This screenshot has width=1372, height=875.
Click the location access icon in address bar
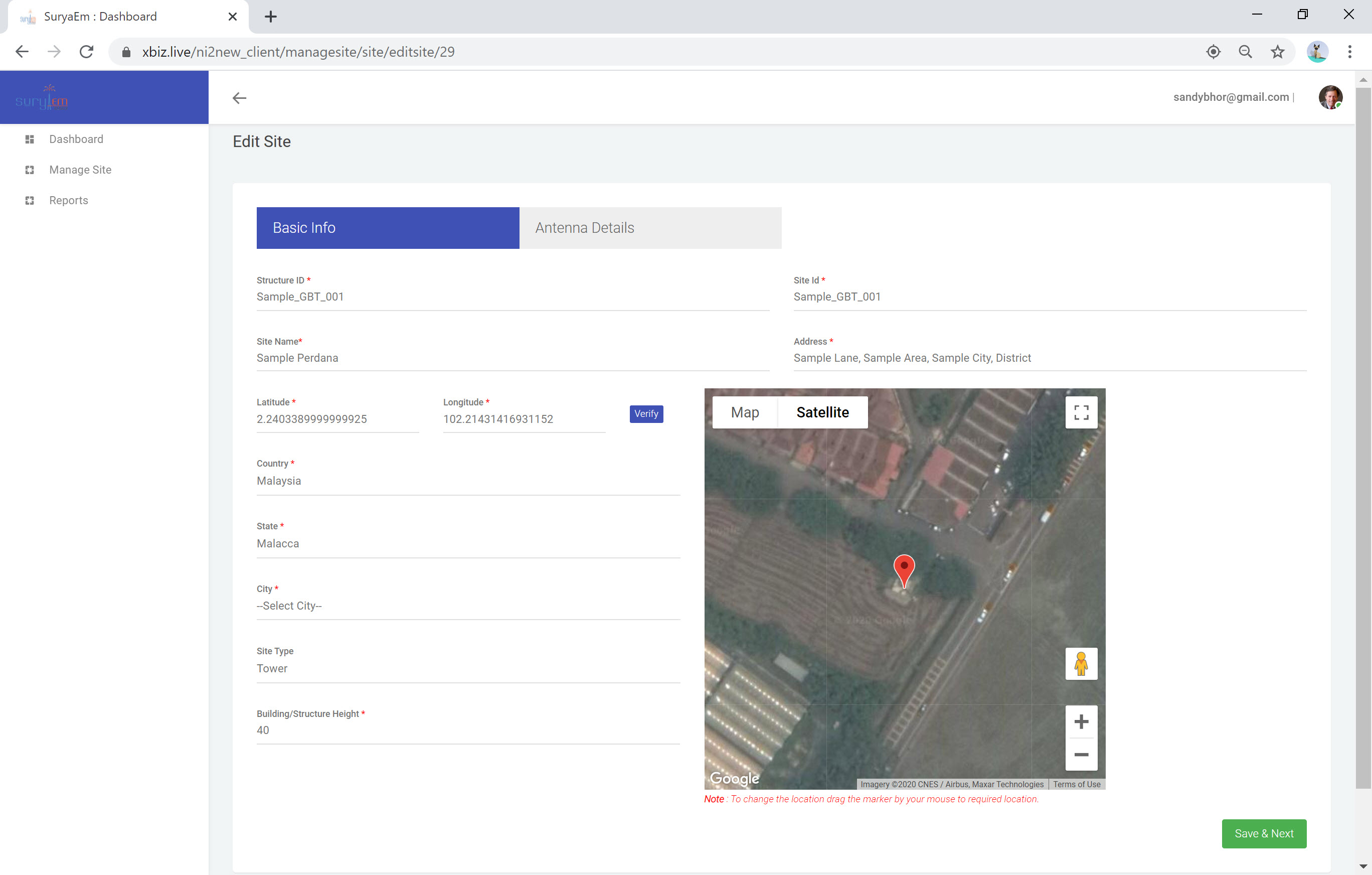point(1213,52)
